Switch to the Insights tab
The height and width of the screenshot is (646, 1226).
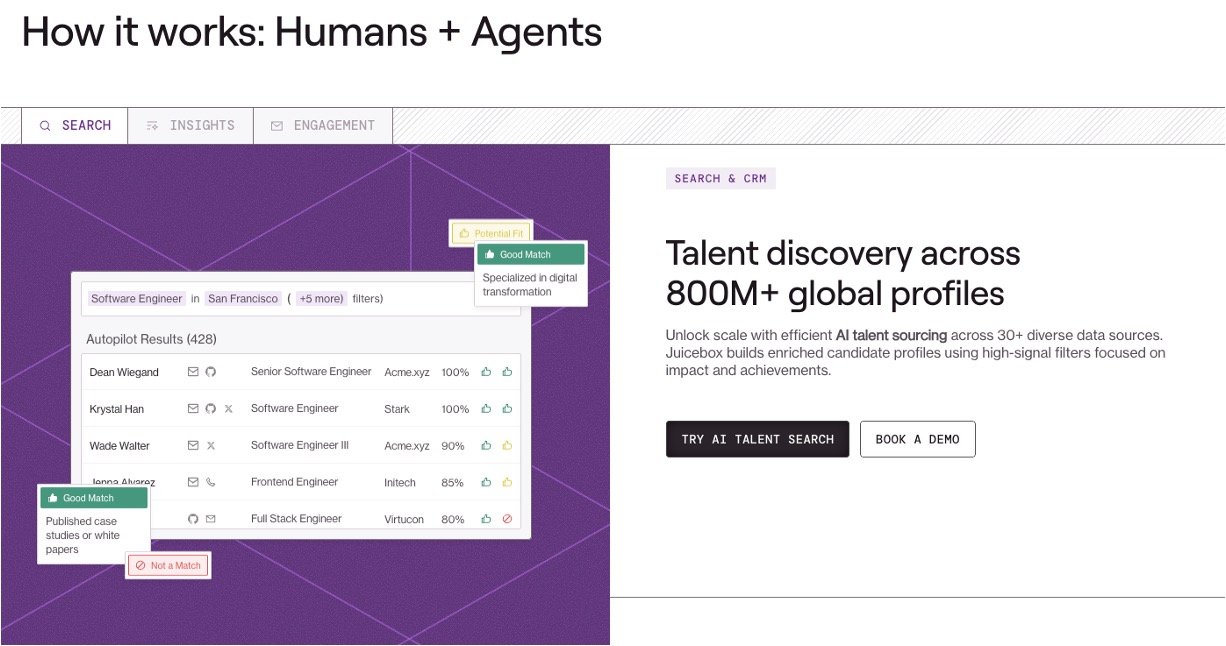190,126
